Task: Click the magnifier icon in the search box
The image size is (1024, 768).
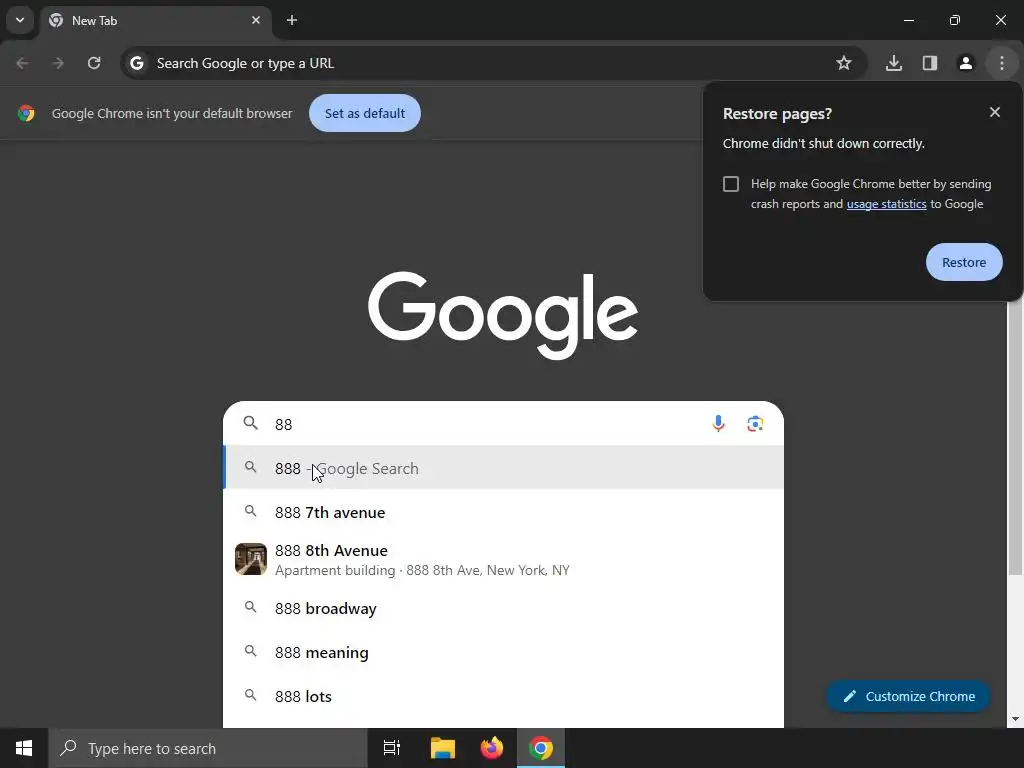Action: pyautogui.click(x=250, y=423)
